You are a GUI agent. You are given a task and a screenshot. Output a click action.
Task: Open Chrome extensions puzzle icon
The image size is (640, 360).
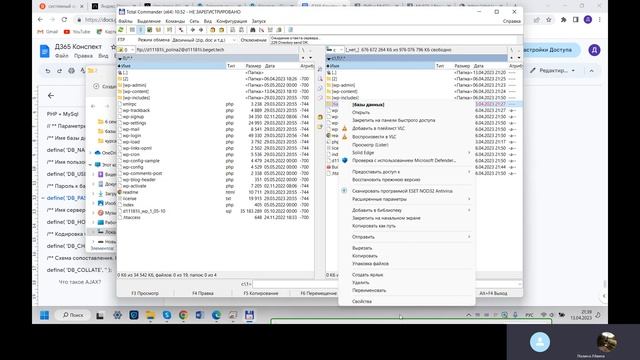coord(563,19)
